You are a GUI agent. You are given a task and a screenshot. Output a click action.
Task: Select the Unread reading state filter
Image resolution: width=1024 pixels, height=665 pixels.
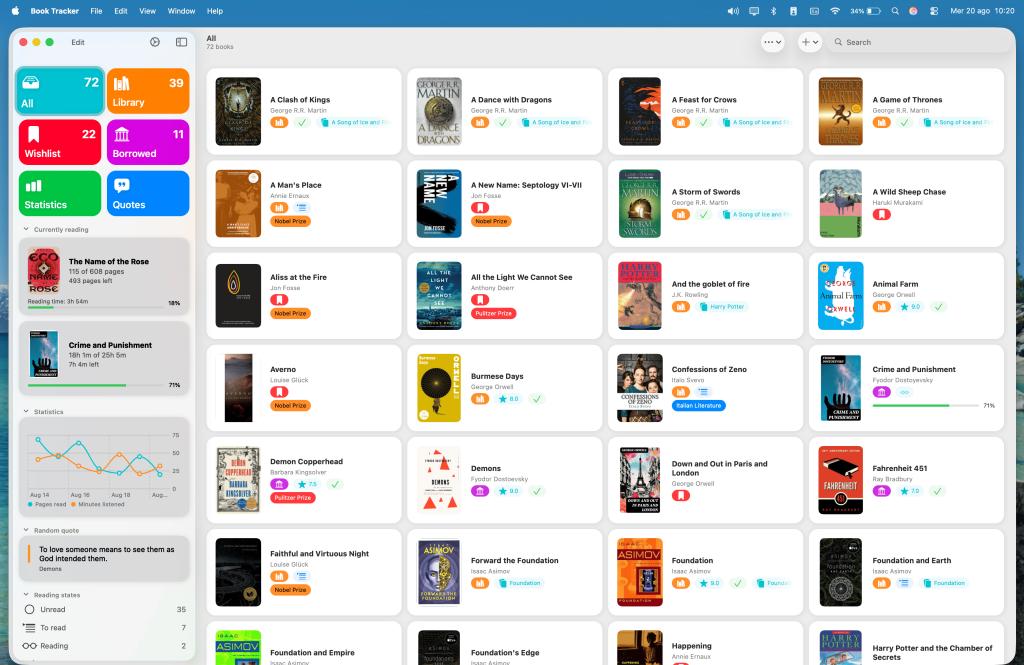pyautogui.click(x=53, y=609)
